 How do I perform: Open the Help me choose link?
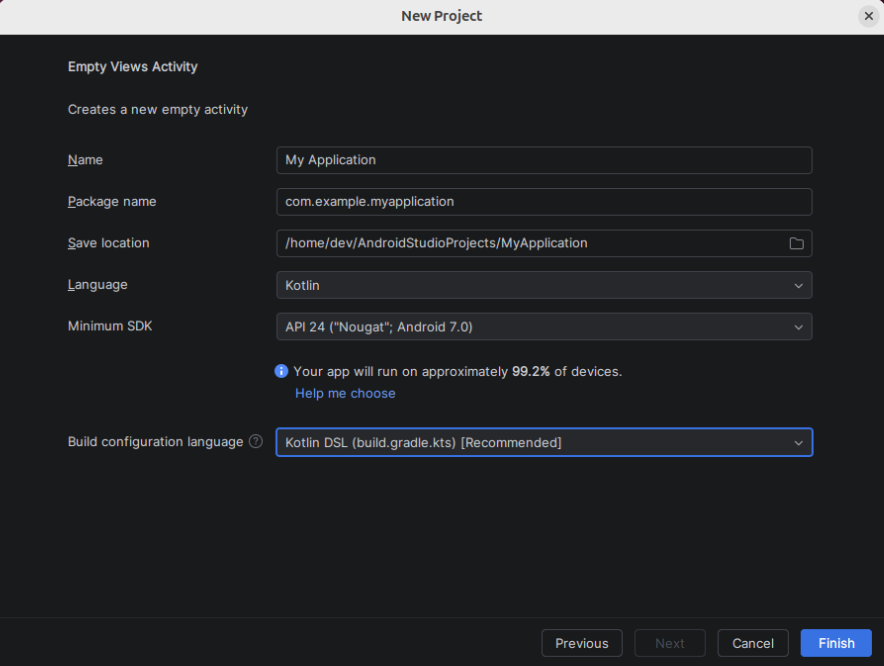coord(345,393)
